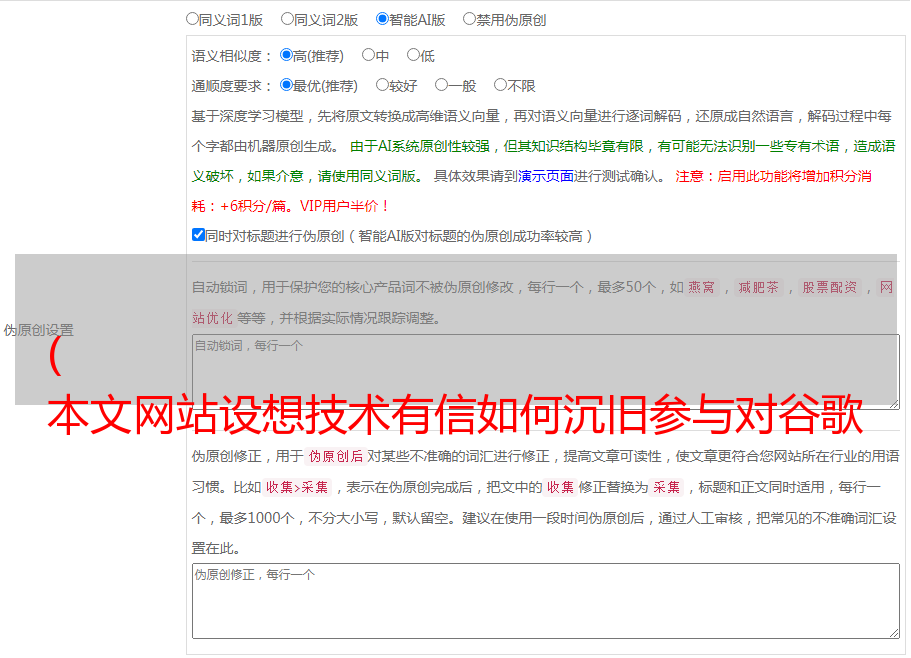Click the red 注意 warning text
Image resolution: width=911 pixels, height=658 pixels.
pyautogui.click(x=532, y=191)
